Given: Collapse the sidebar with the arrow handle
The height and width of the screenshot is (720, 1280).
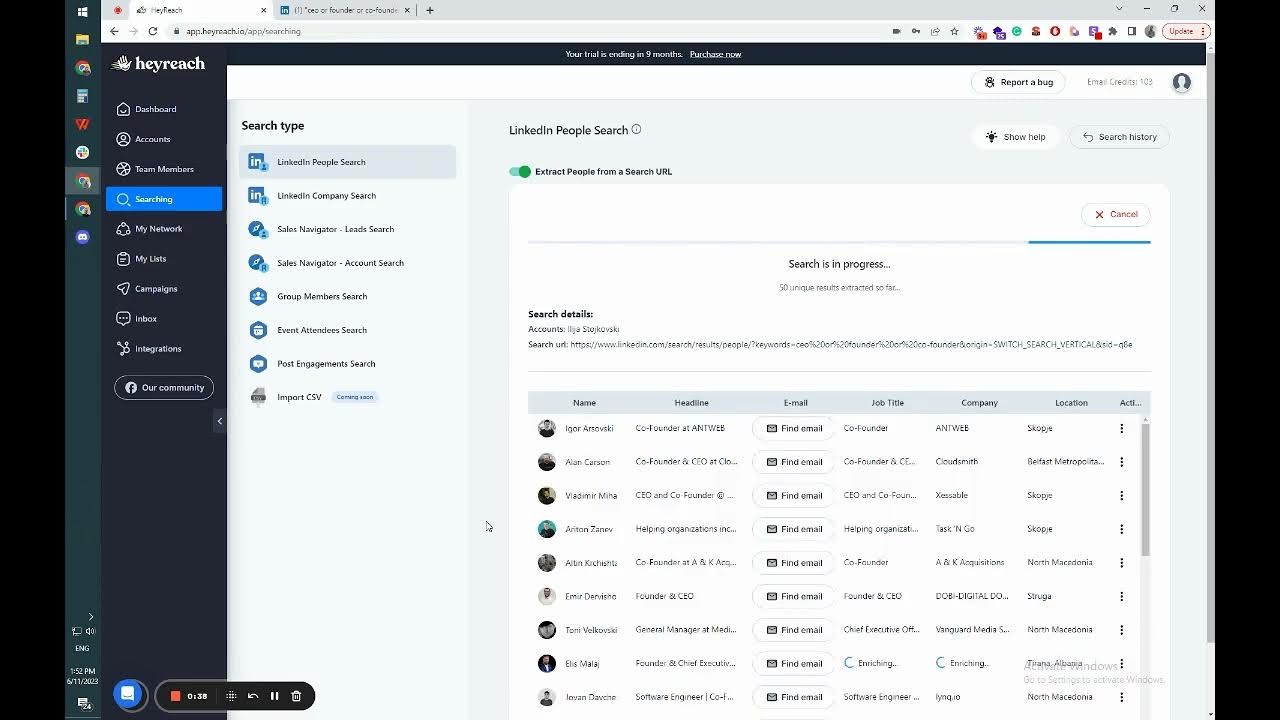Looking at the screenshot, I should click(x=220, y=421).
